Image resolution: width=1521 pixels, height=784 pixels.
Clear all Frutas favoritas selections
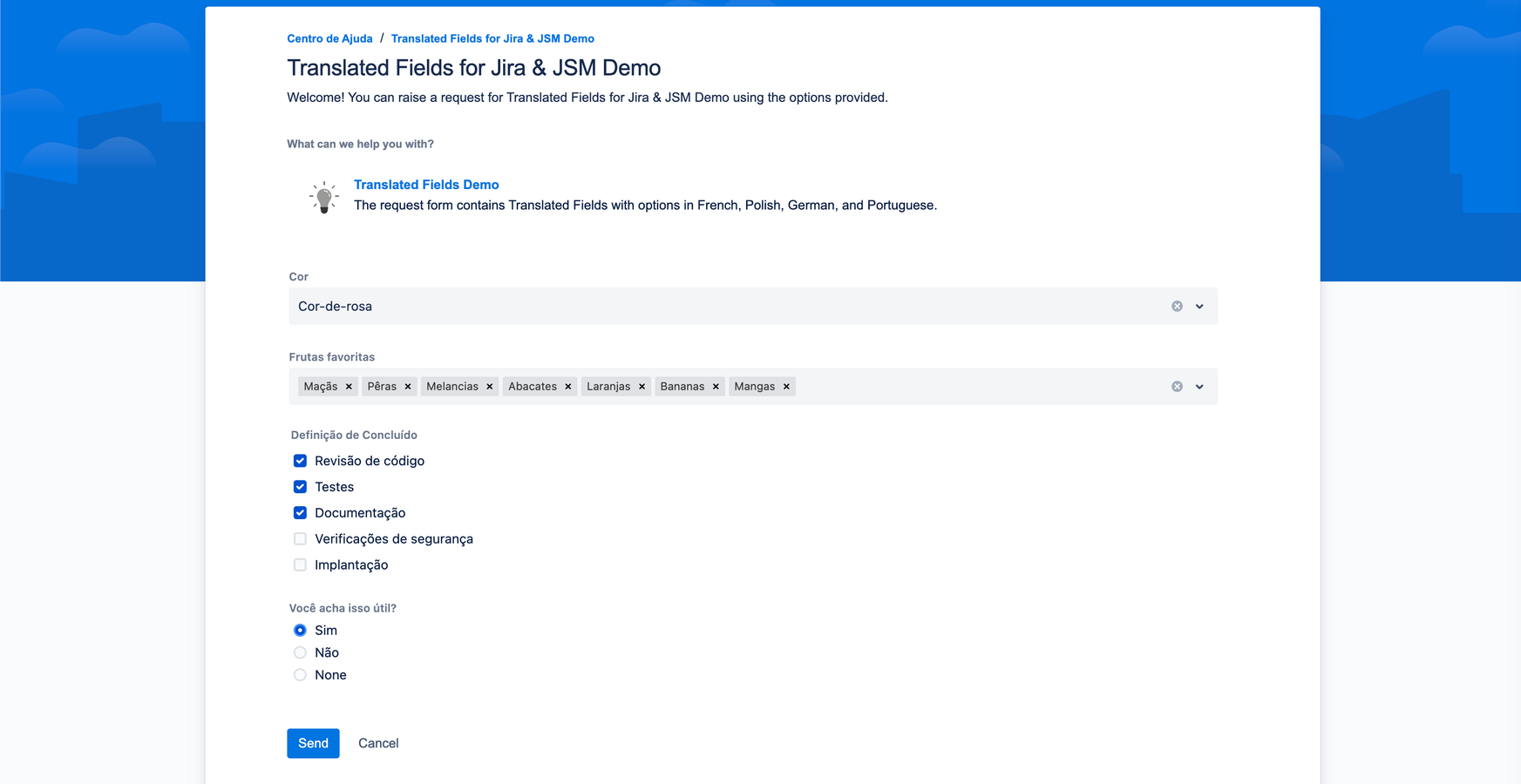pyautogui.click(x=1177, y=387)
